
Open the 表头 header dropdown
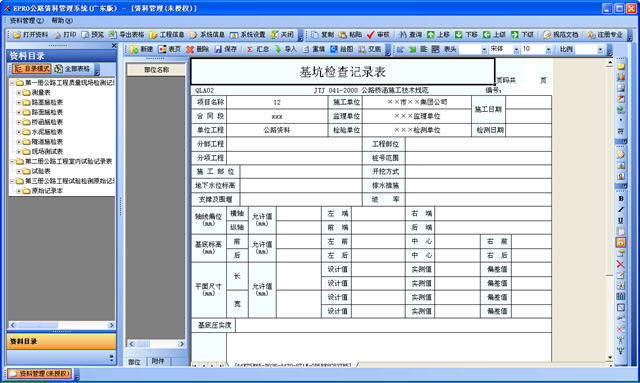pyautogui.click(x=484, y=49)
